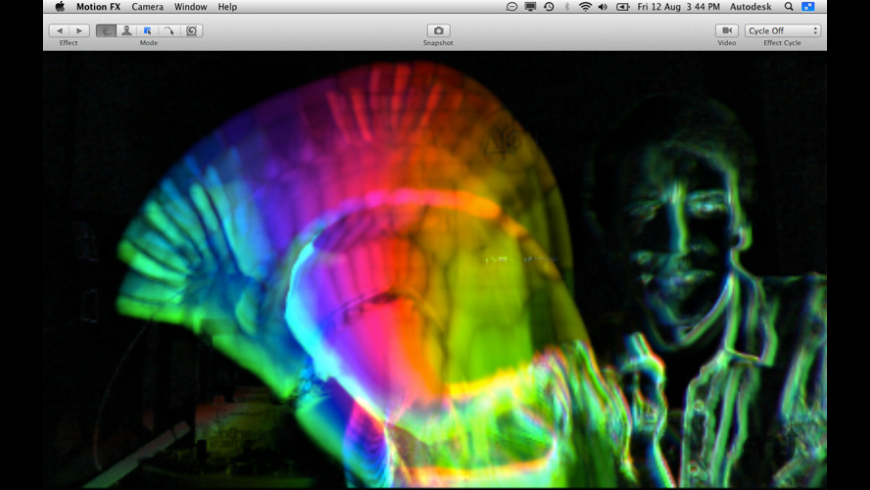Click the live camera effect preview
This screenshot has height=490, width=870.
pyautogui.click(x=435, y=270)
